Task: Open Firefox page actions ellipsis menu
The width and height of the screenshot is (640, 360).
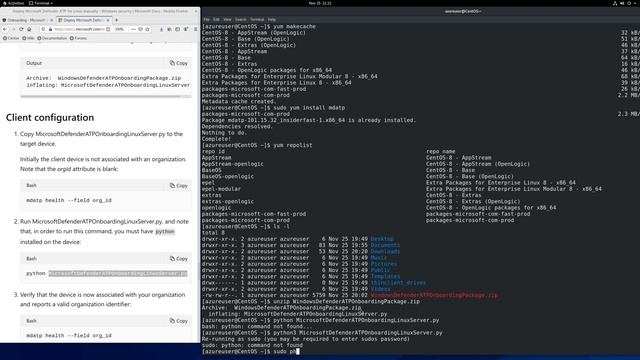Action: 133,29
